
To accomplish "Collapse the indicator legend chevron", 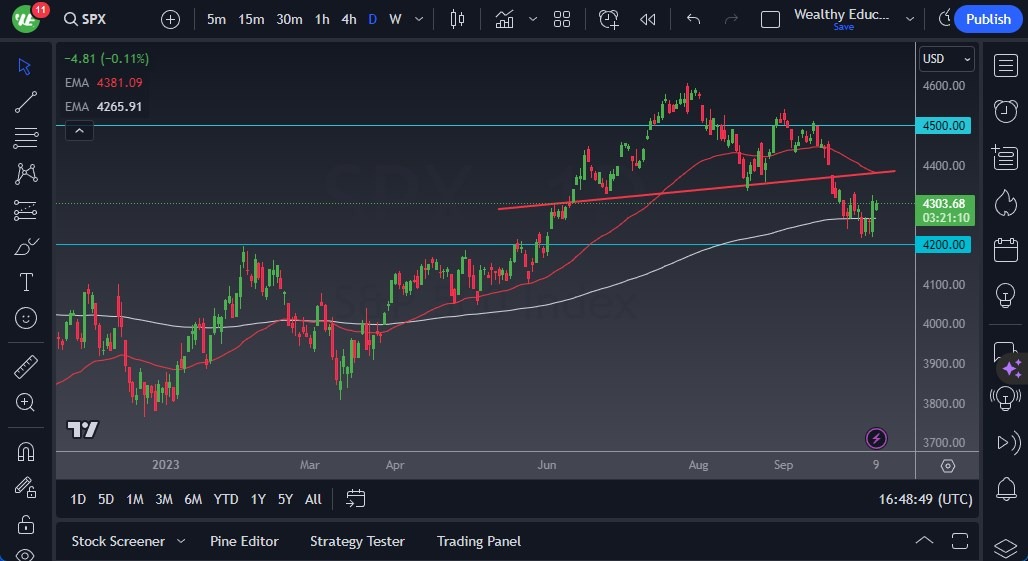I will [x=79, y=130].
